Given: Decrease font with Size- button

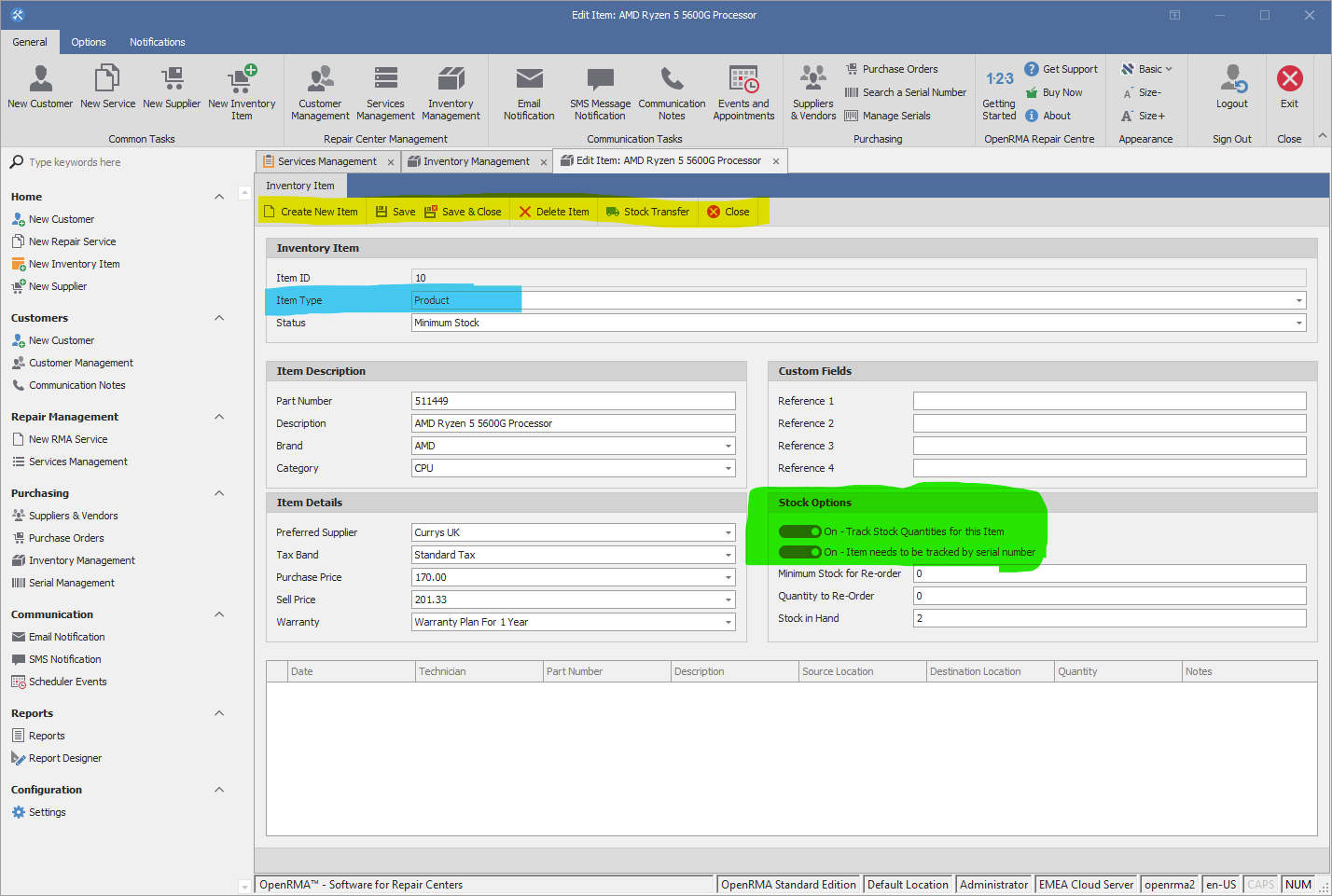Looking at the screenshot, I should pyautogui.click(x=1142, y=92).
